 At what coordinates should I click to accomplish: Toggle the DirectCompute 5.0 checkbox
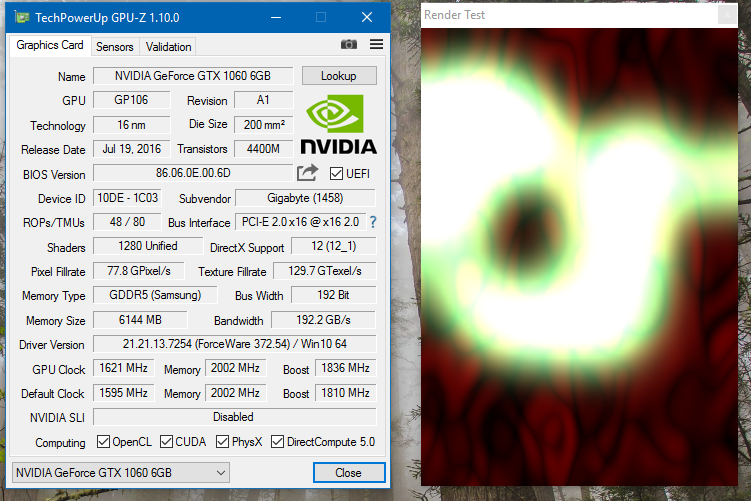tap(277, 442)
